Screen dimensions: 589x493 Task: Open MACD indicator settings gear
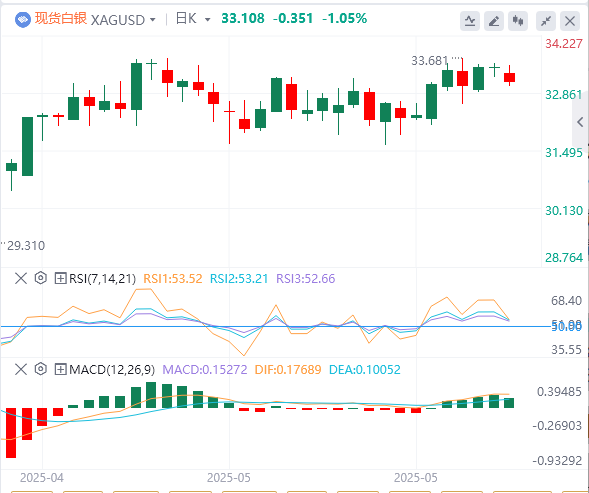[x=41, y=369]
